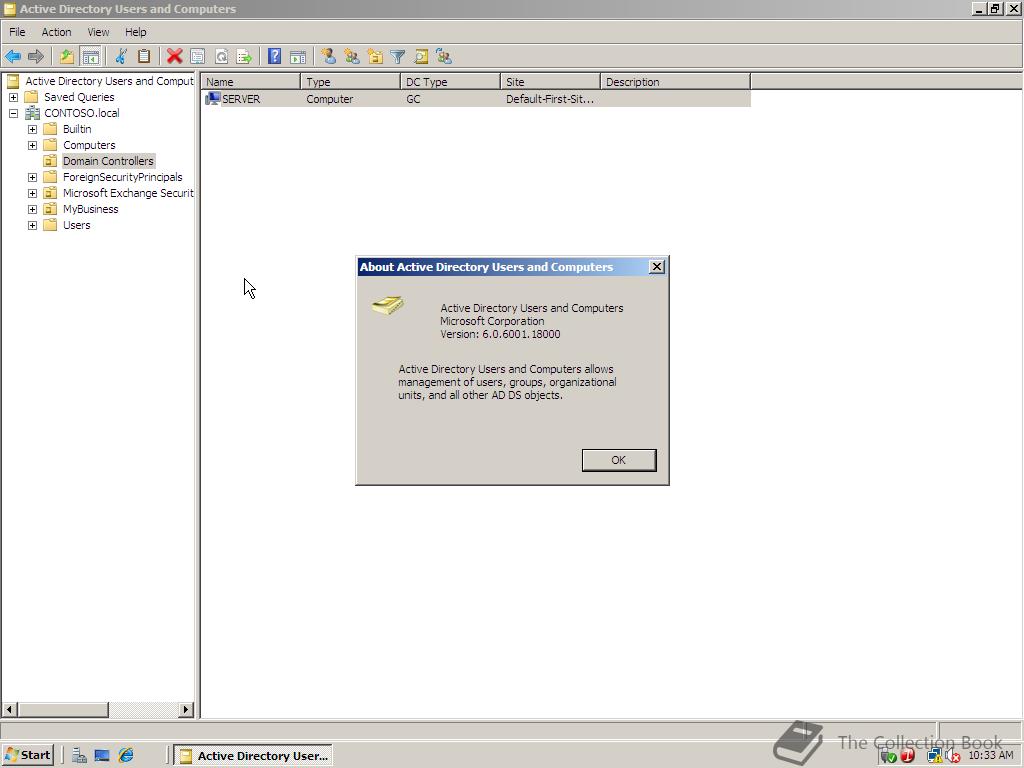Close the About dialog with its X
Screen dimensions: 1024x768
click(x=657, y=266)
